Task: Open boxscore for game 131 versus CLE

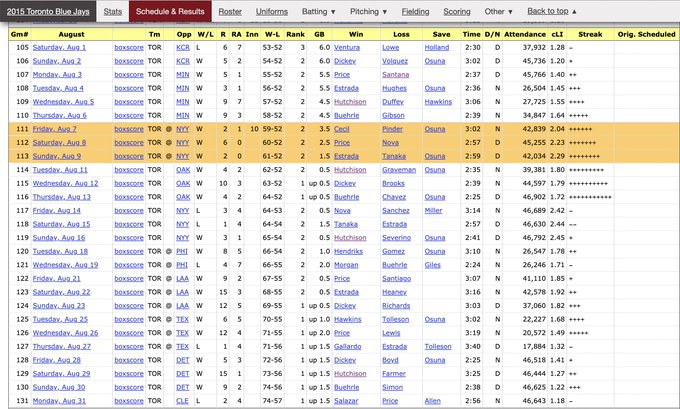Action: [129, 401]
